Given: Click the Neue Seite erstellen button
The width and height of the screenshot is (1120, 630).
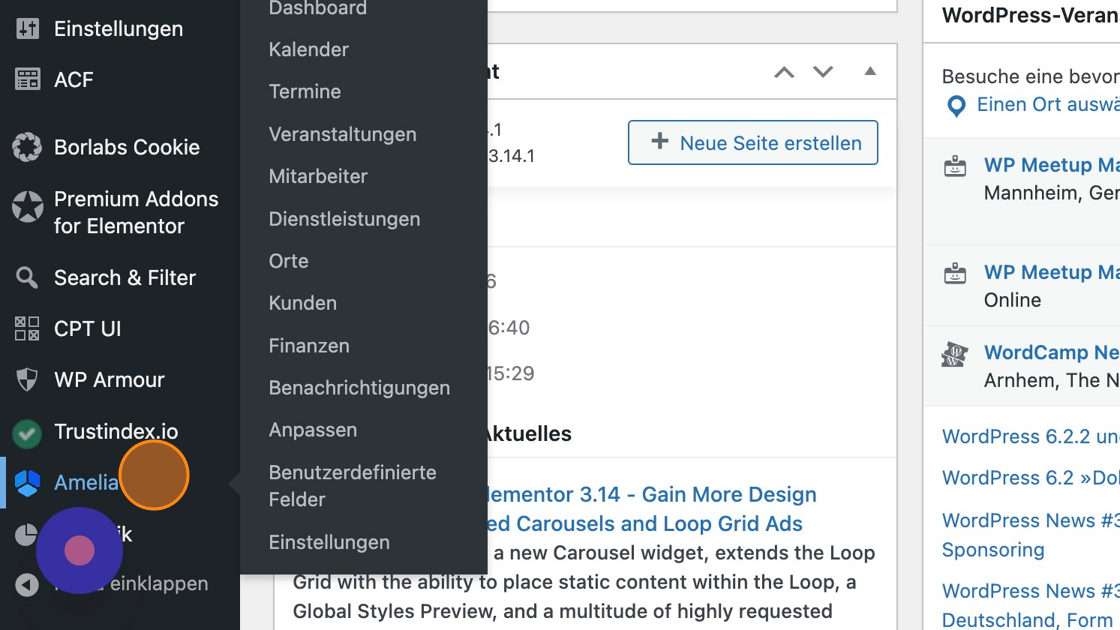Looking at the screenshot, I should [753, 143].
